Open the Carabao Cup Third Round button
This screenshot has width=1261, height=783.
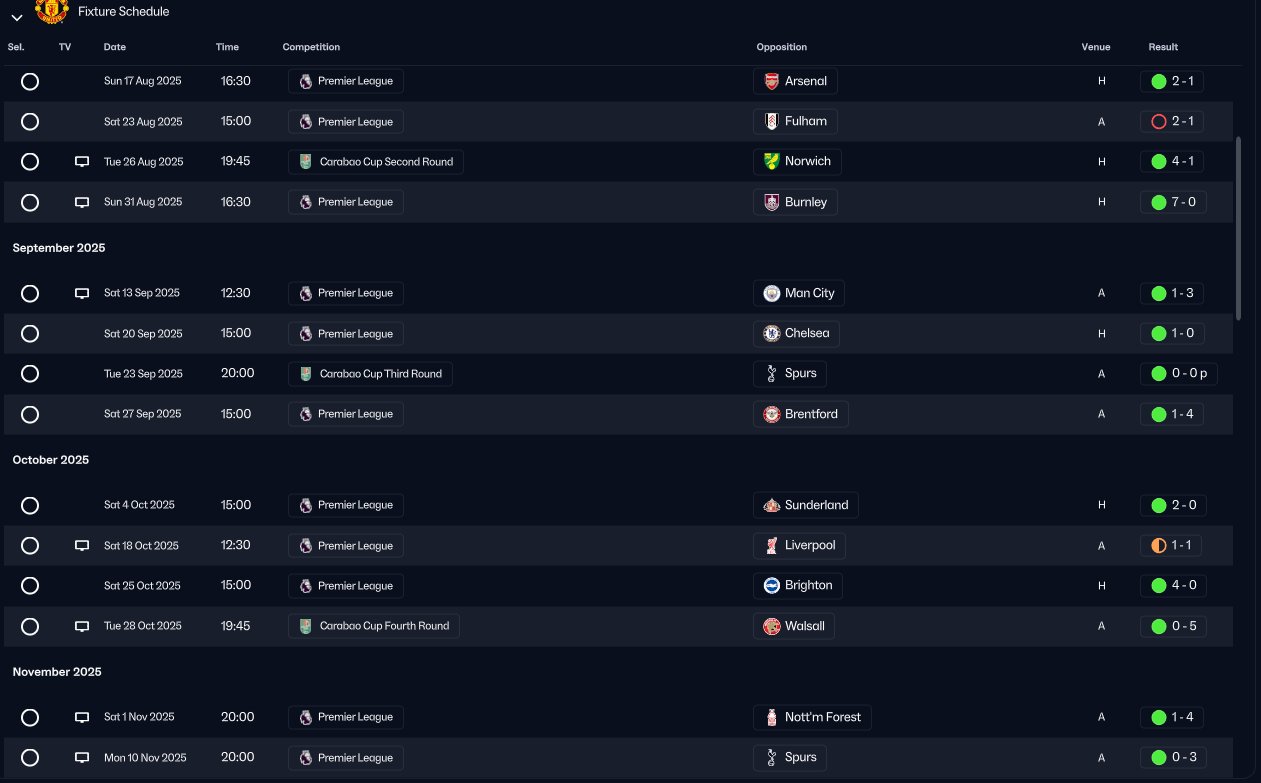point(370,374)
